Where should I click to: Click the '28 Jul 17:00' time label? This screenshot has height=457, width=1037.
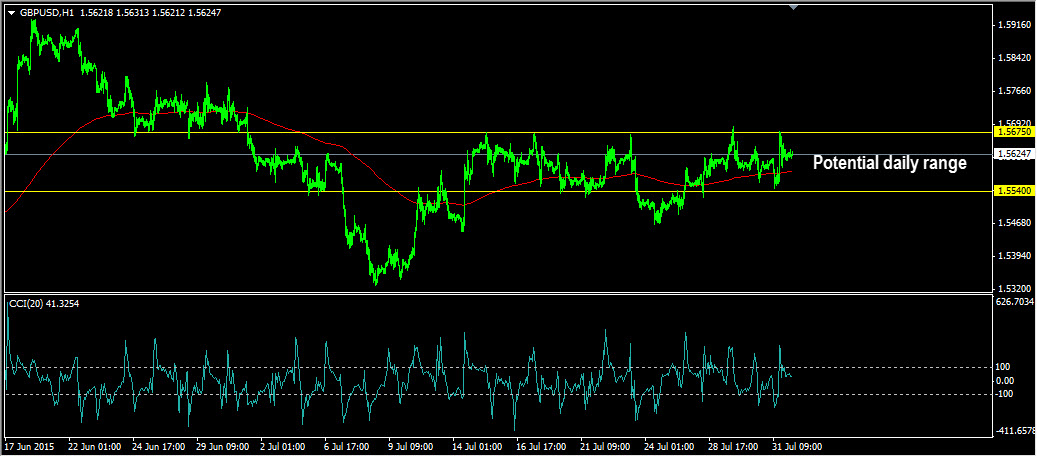pyautogui.click(x=733, y=446)
